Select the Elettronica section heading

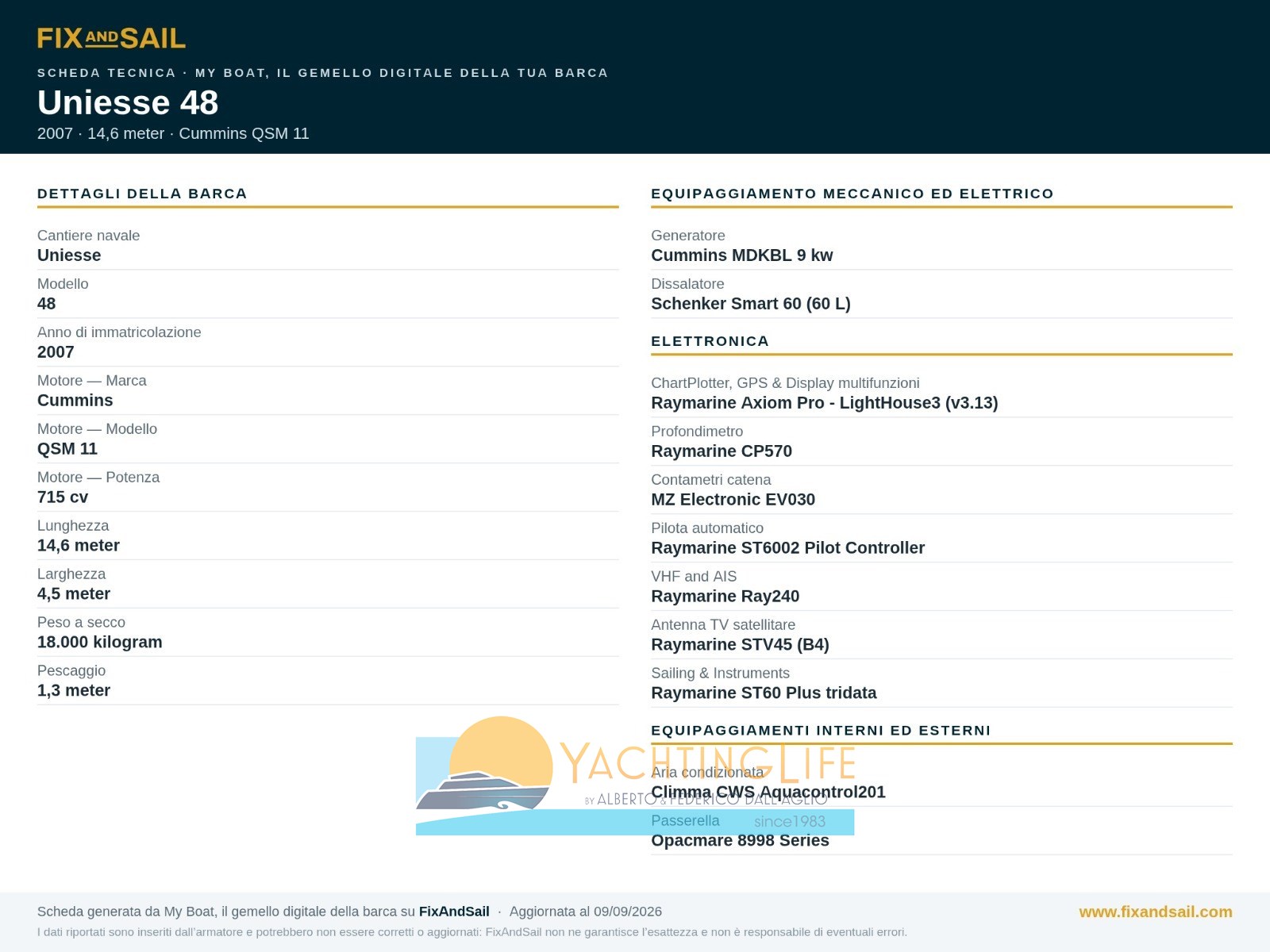click(x=710, y=341)
